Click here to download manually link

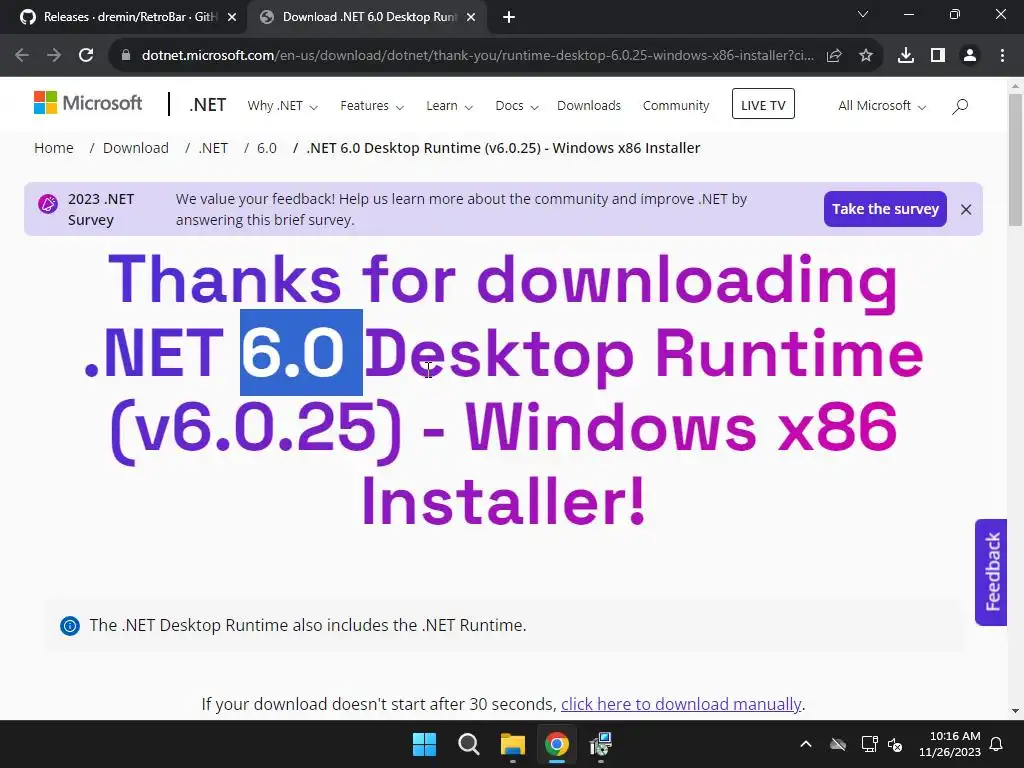pos(680,704)
